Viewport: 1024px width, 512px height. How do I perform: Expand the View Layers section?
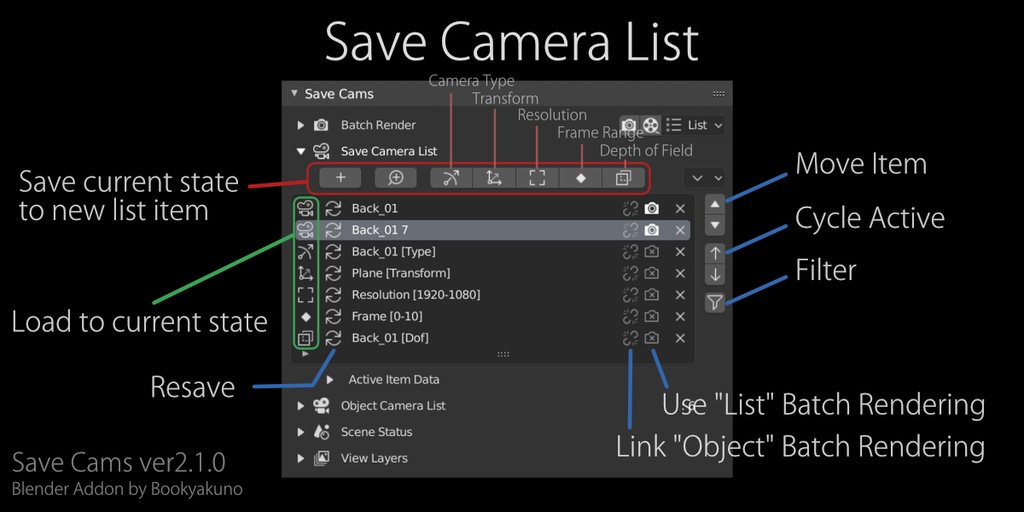point(300,458)
